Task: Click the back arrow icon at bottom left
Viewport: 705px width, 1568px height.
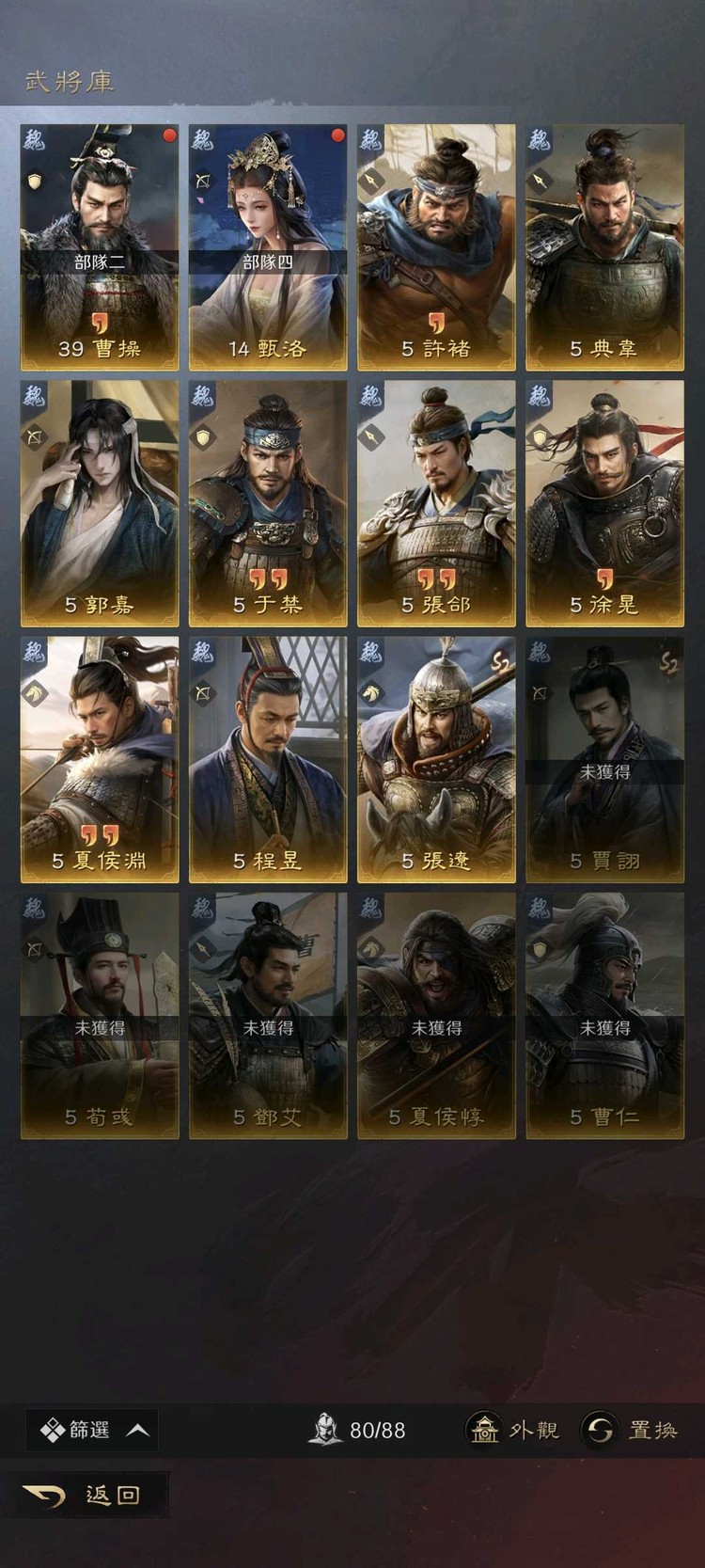Action: [x=43, y=1495]
